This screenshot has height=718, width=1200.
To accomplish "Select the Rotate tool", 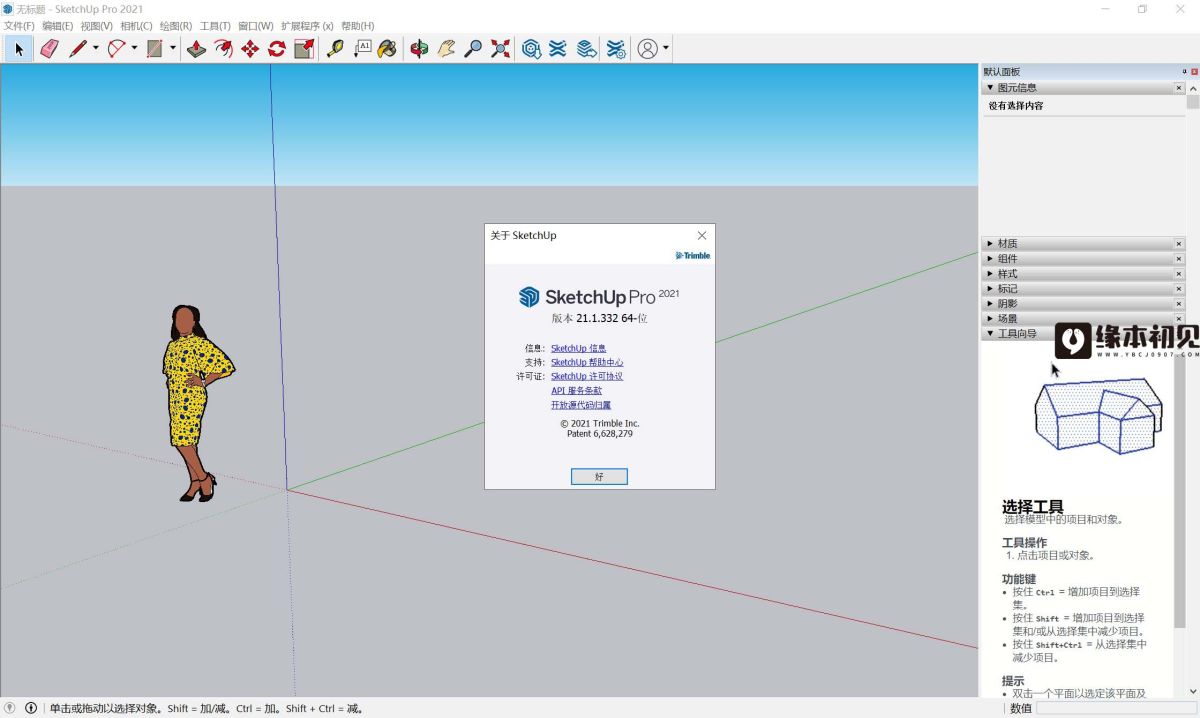I will pos(277,48).
